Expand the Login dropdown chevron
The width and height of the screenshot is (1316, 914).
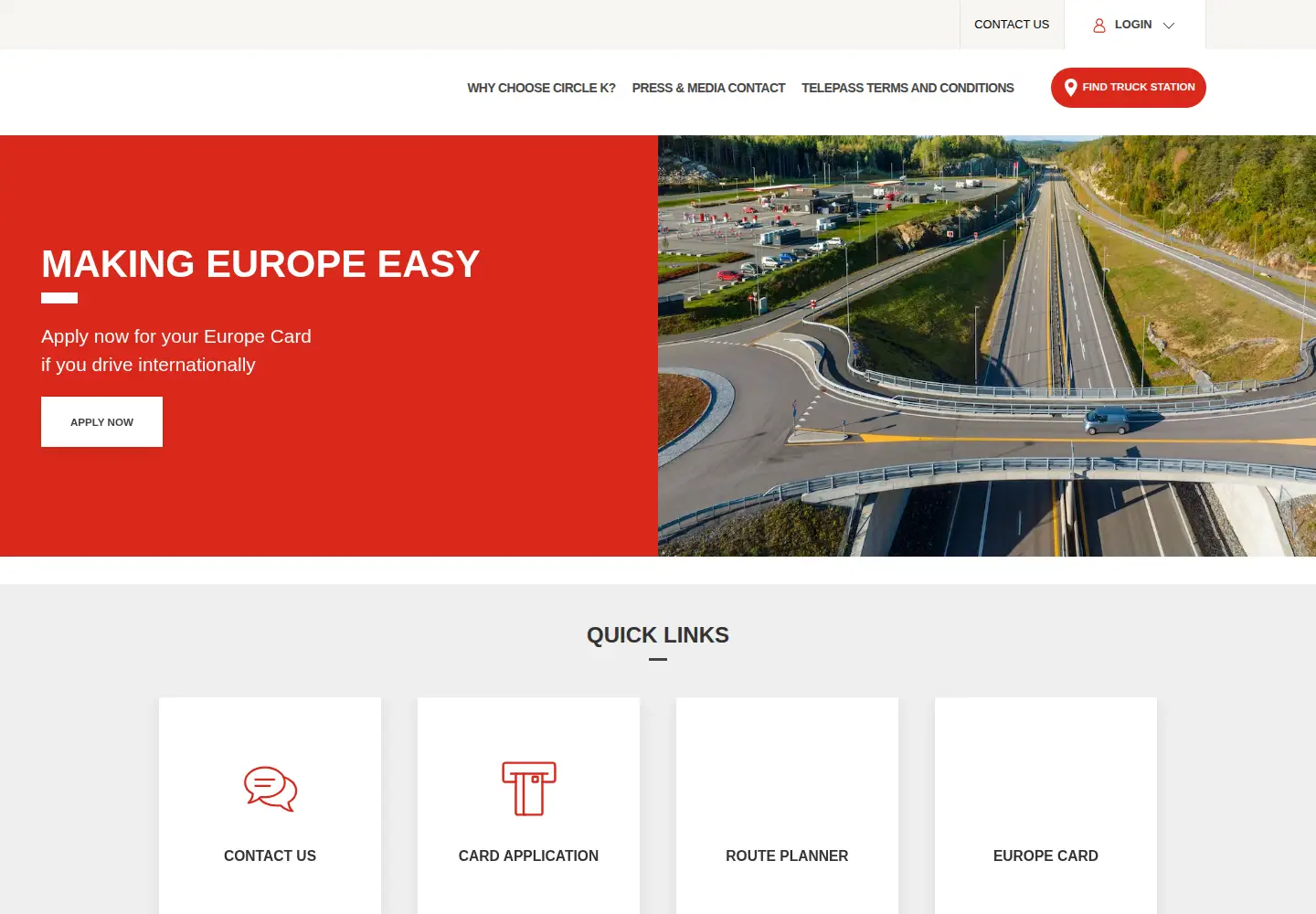tap(1169, 26)
